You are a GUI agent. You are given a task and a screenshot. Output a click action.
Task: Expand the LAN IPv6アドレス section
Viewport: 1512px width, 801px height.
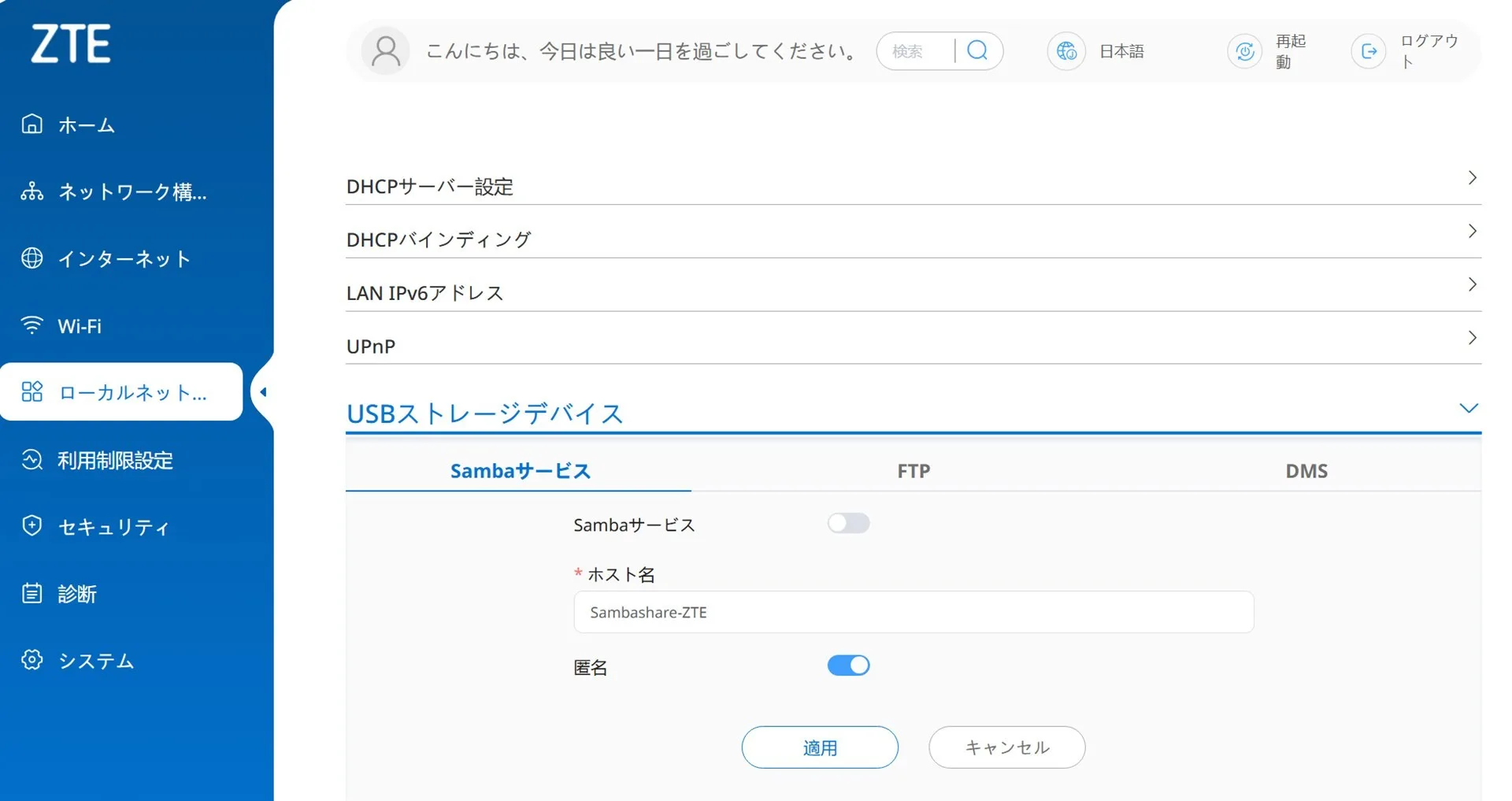pos(913,292)
